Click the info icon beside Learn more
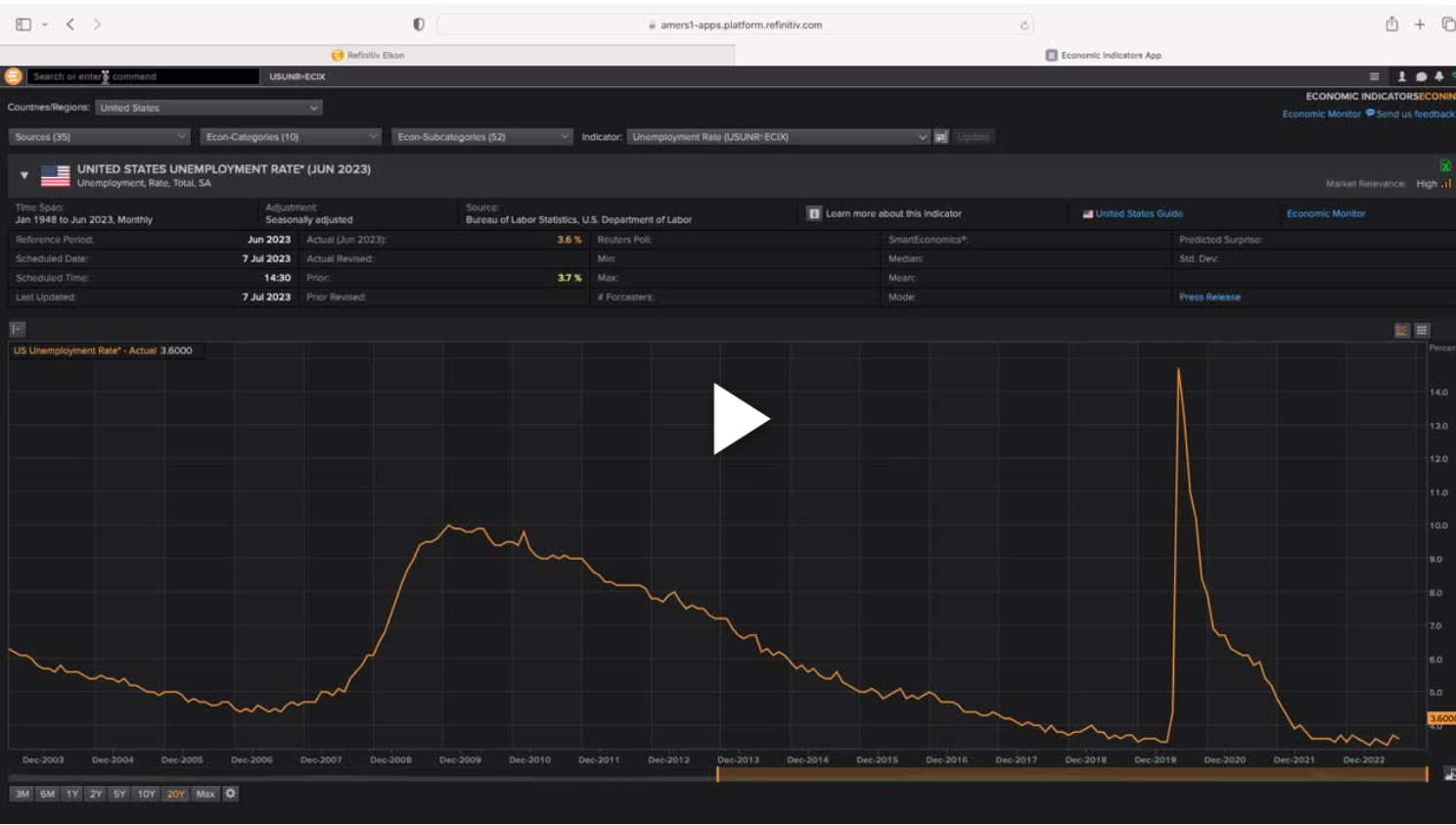 tap(813, 213)
